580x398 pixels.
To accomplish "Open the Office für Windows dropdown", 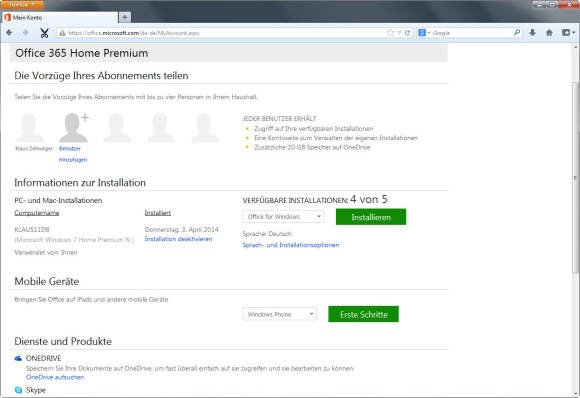I will [283, 216].
